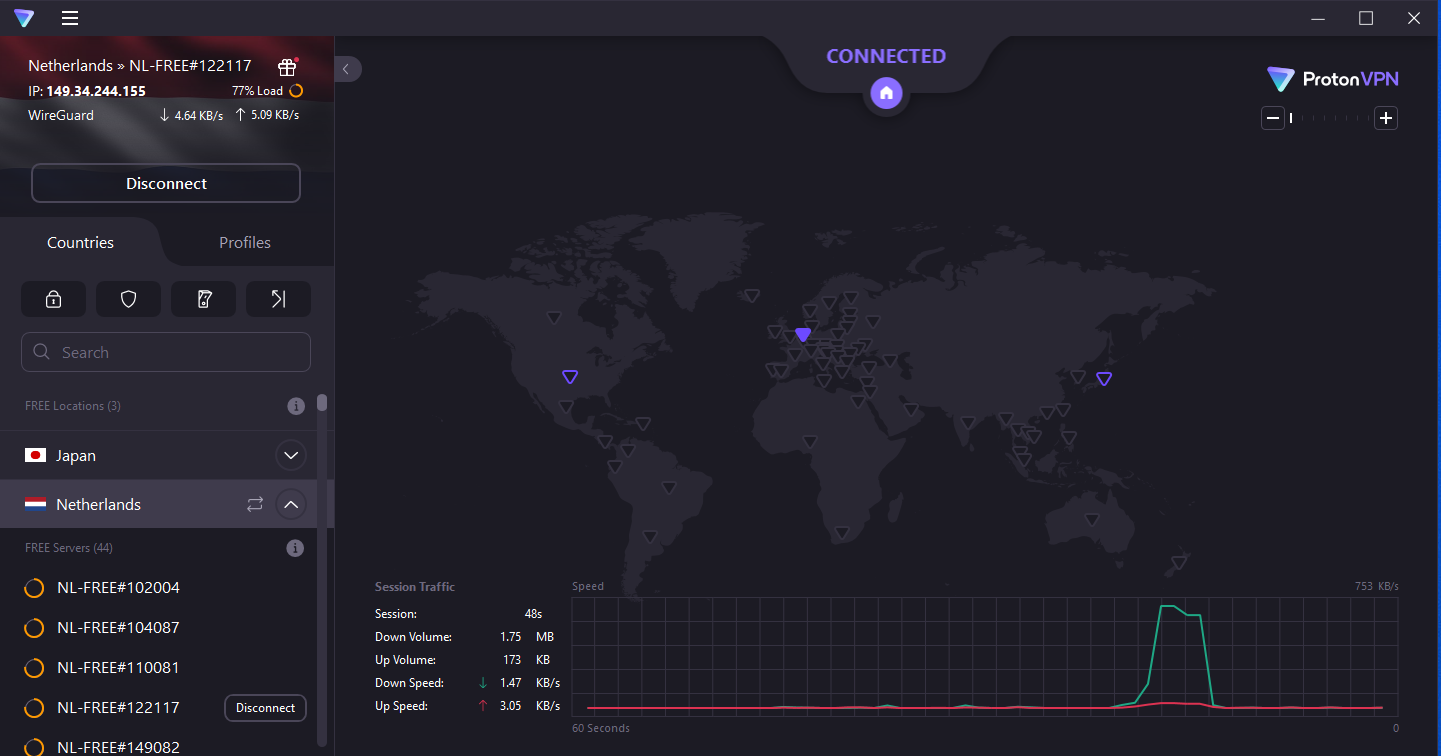The image size is (1441, 756).
Task: Click the Port Forwarding arrow icon
Action: tap(278, 298)
